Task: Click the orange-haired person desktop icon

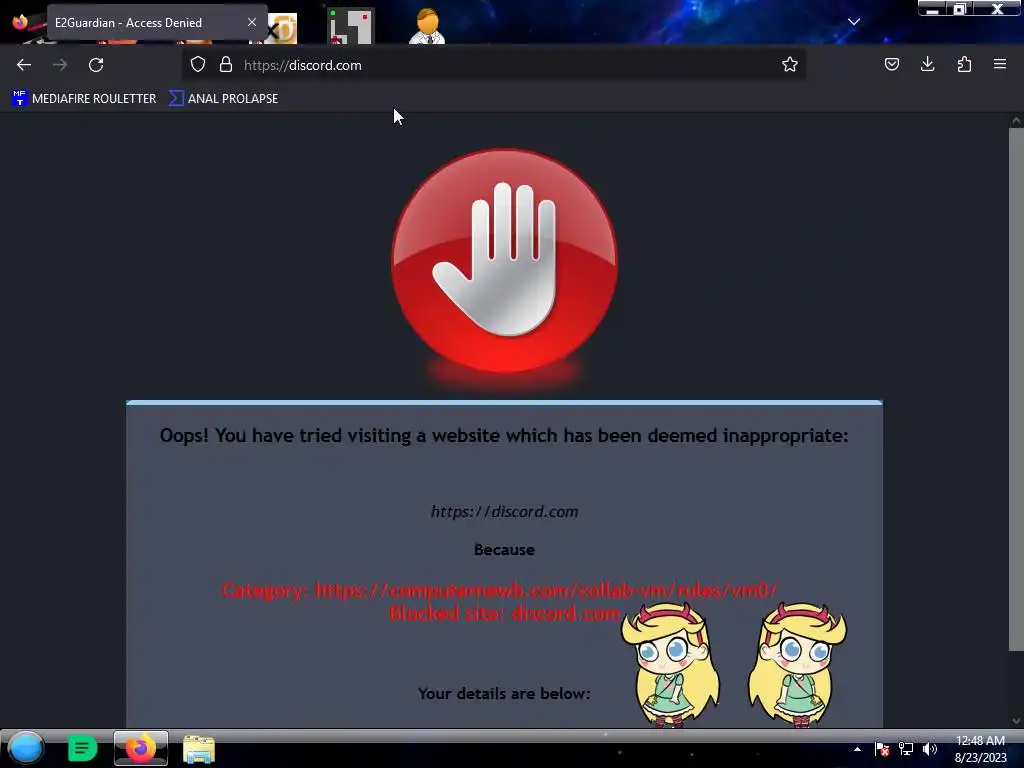Action: [427, 26]
